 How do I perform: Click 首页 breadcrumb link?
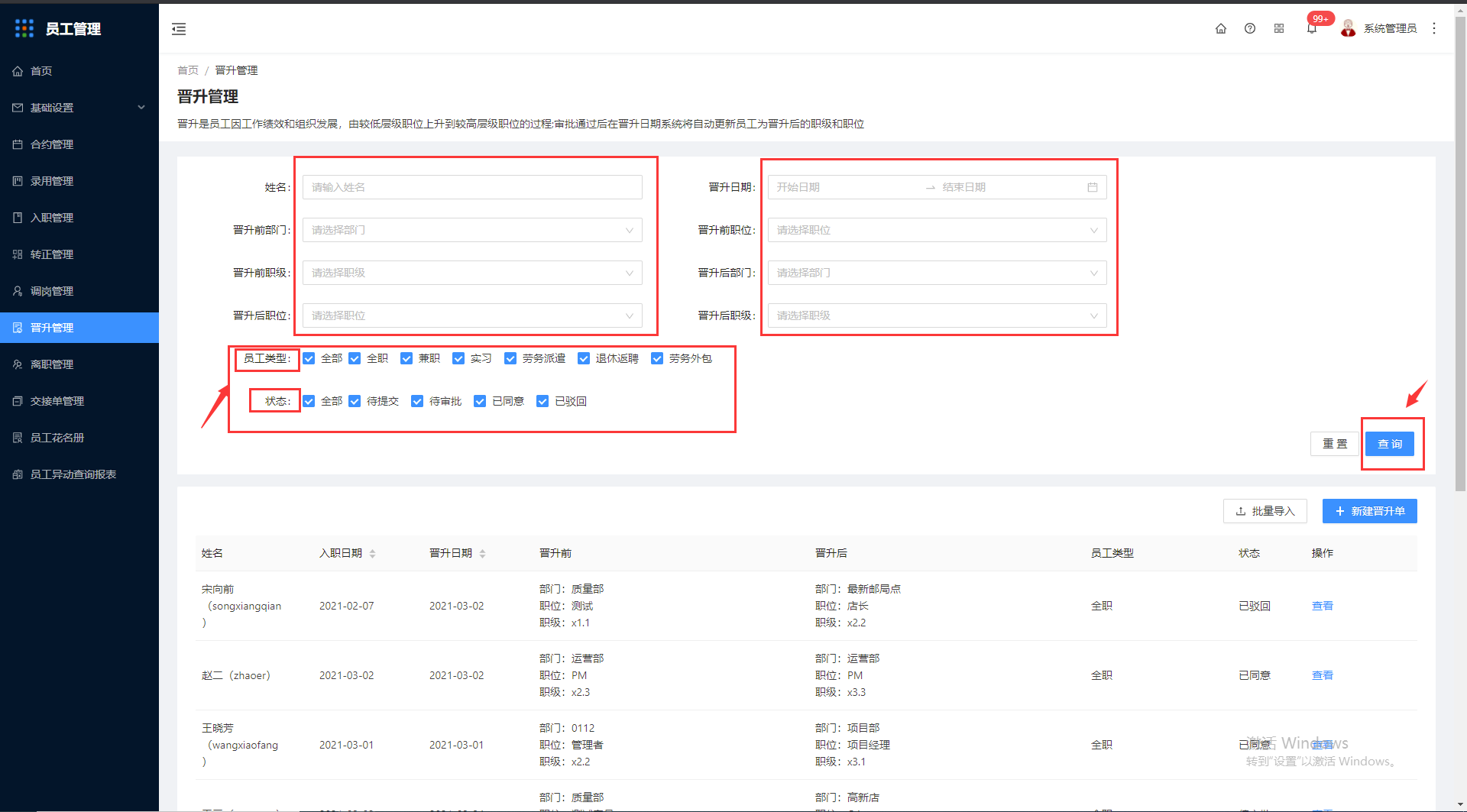(188, 70)
